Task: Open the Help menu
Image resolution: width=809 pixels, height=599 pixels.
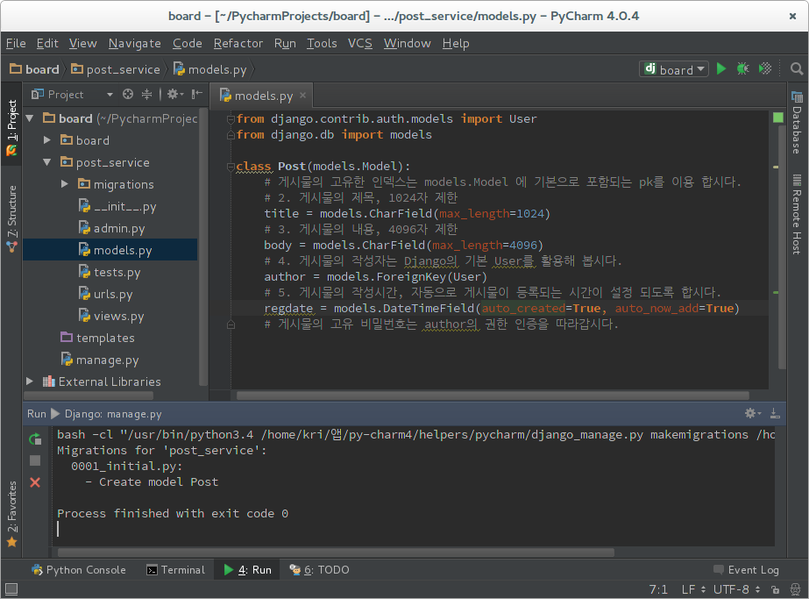Action: [x=456, y=43]
